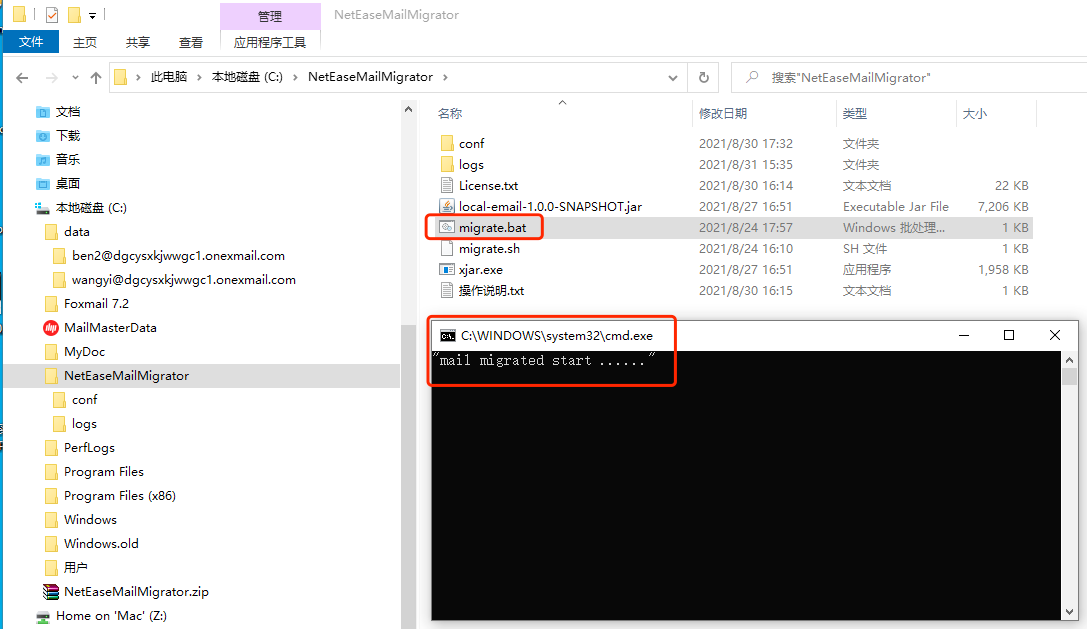Viewport: 1087px width, 629px height.
Task: Select NetEaseMailMigrator.zip archive icon in tree
Action: [x=52, y=592]
